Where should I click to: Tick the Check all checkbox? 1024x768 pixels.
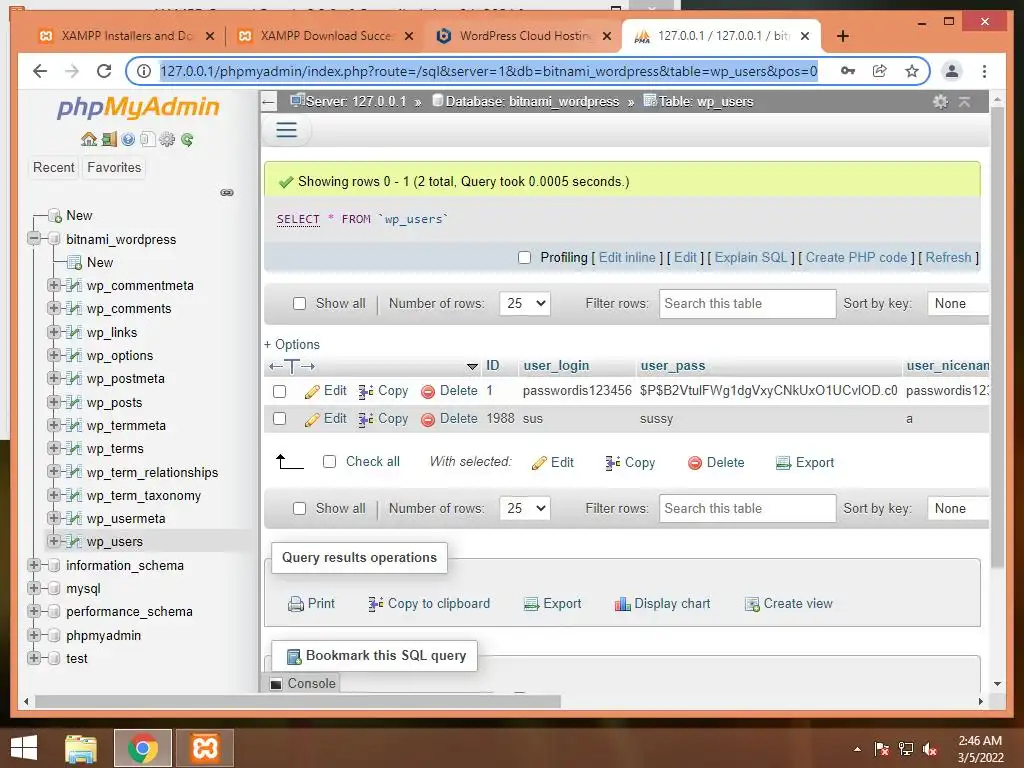330,462
